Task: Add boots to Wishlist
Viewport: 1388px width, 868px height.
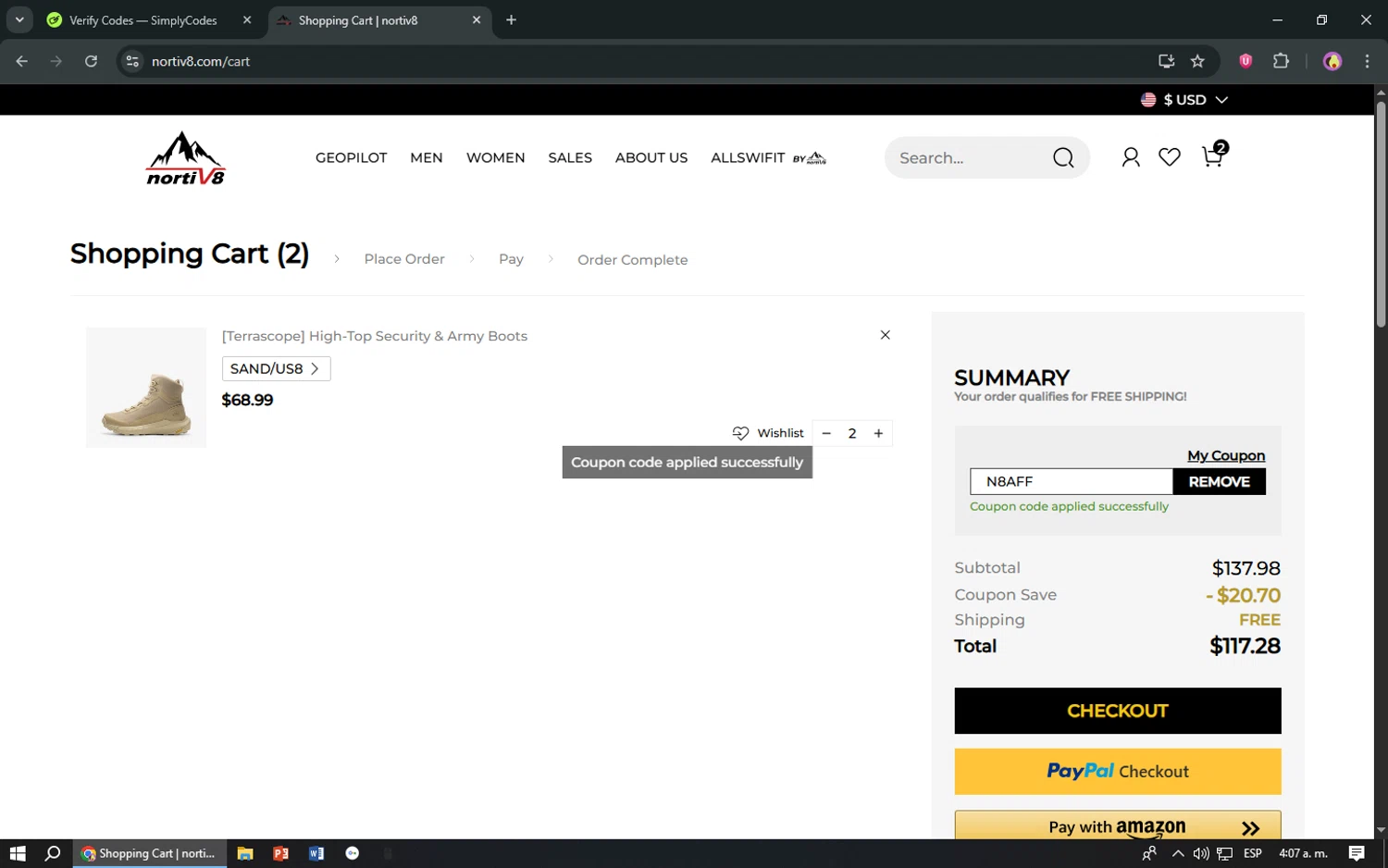Action: click(x=768, y=433)
